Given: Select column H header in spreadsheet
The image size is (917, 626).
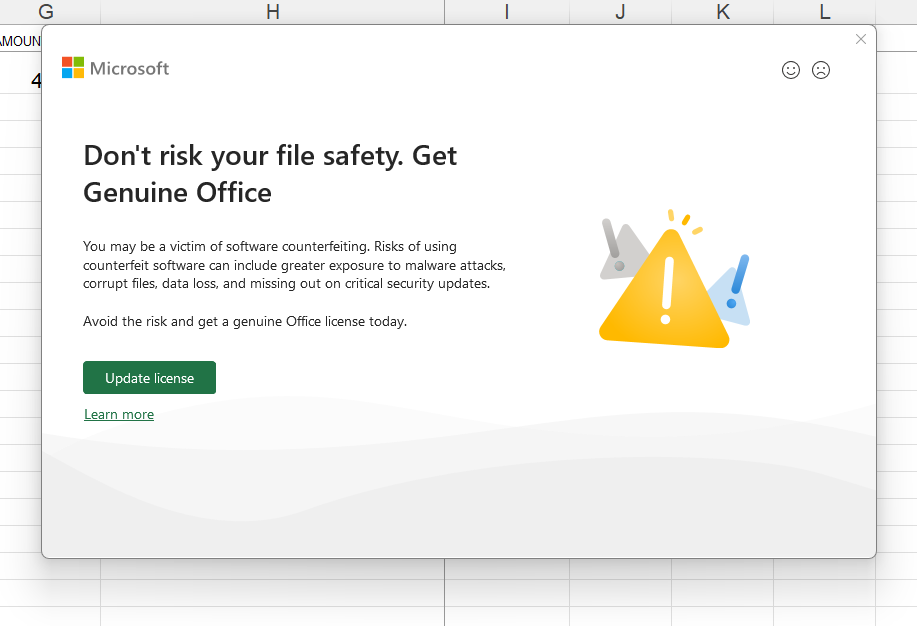Looking at the screenshot, I should point(273,12).
